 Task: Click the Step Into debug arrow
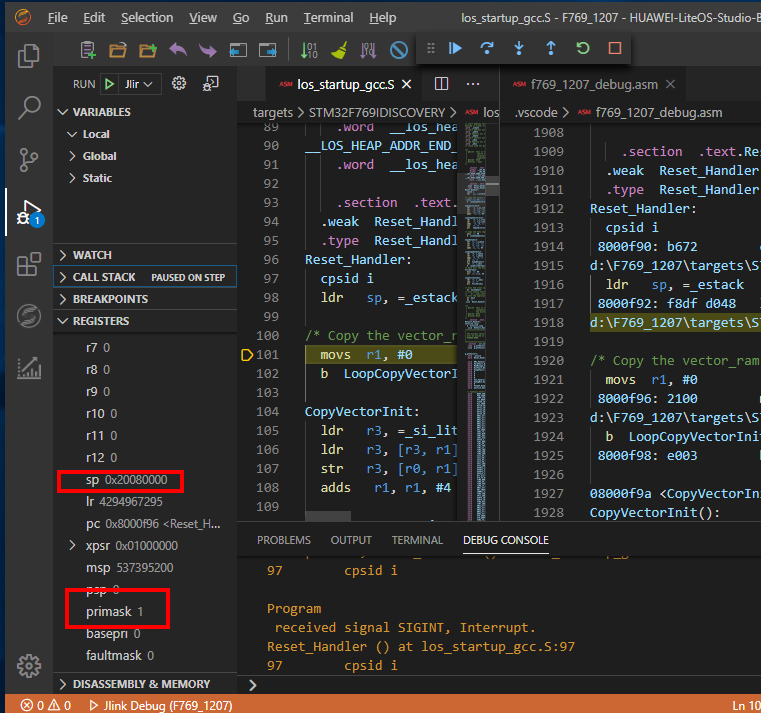click(x=518, y=48)
